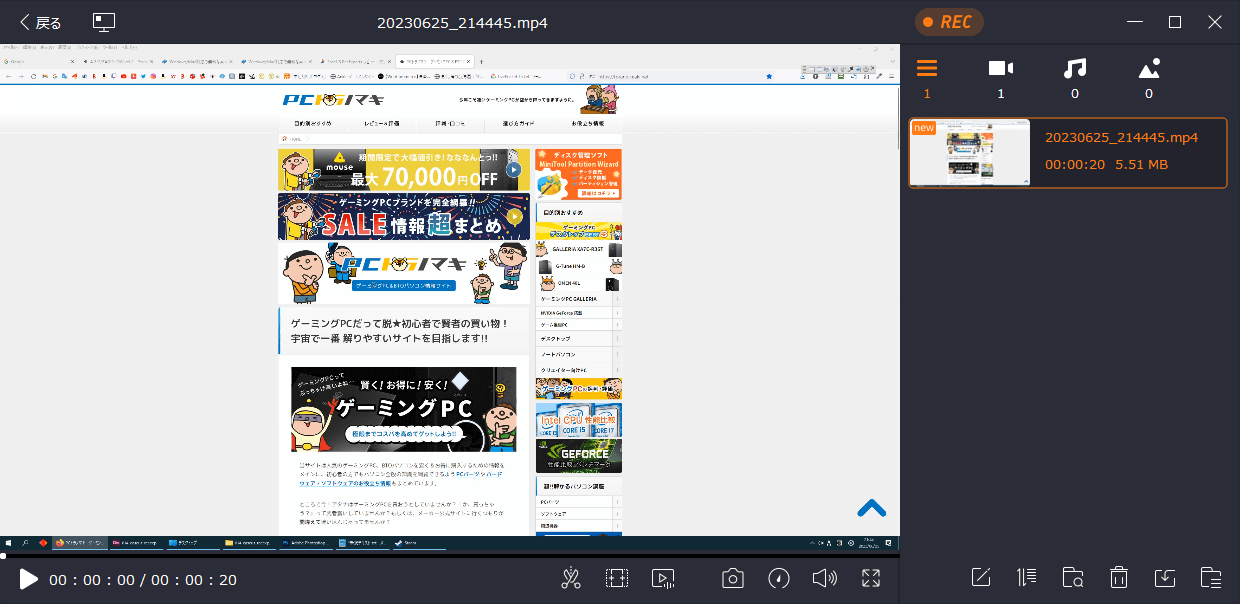The width and height of the screenshot is (1240, 604).
Task: Click the 5.51 MB file size text
Action: 1143,164
